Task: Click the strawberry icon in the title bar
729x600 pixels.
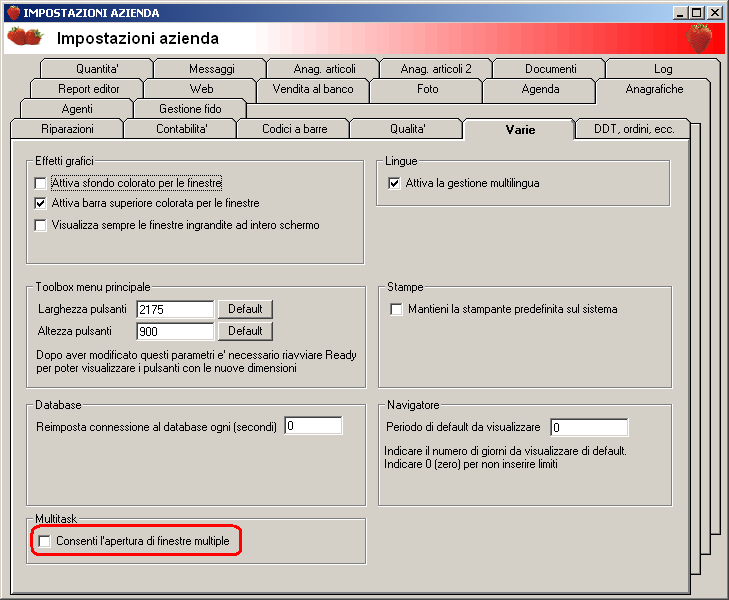Action: point(13,13)
